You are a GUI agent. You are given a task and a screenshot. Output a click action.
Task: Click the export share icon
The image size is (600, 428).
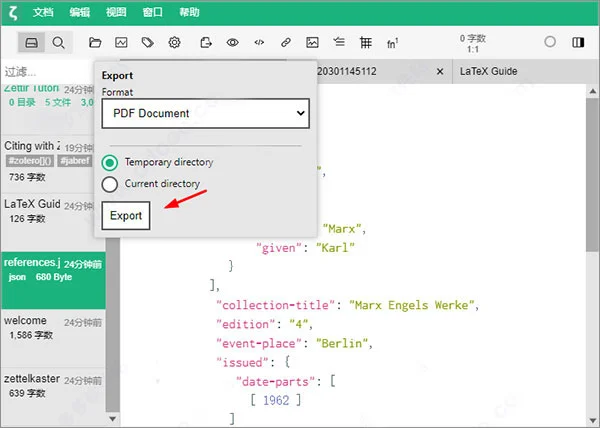(x=206, y=42)
